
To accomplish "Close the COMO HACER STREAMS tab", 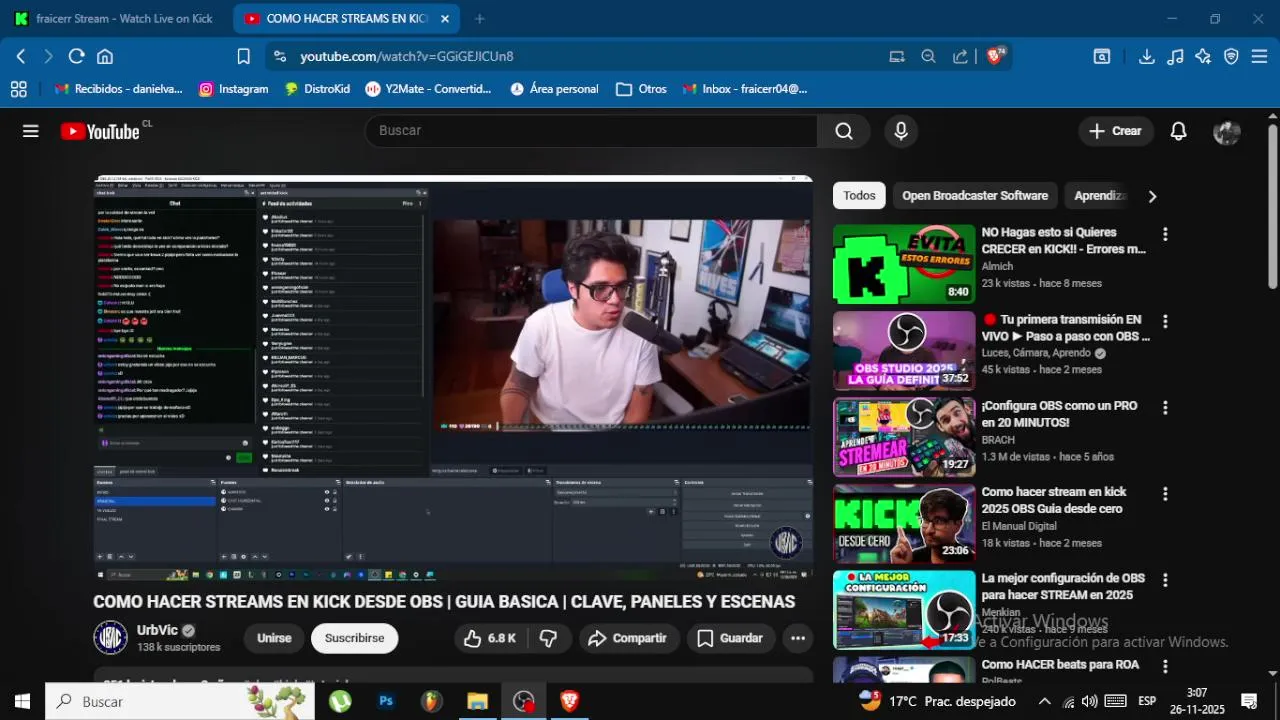I will tap(445, 19).
